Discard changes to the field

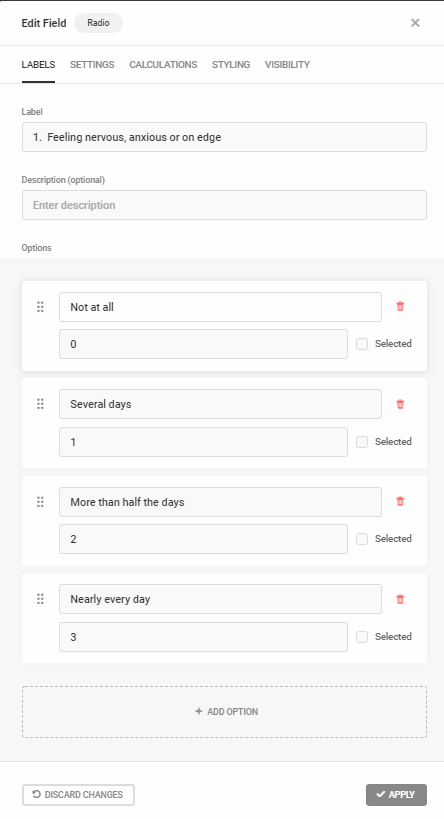[x=78, y=794]
